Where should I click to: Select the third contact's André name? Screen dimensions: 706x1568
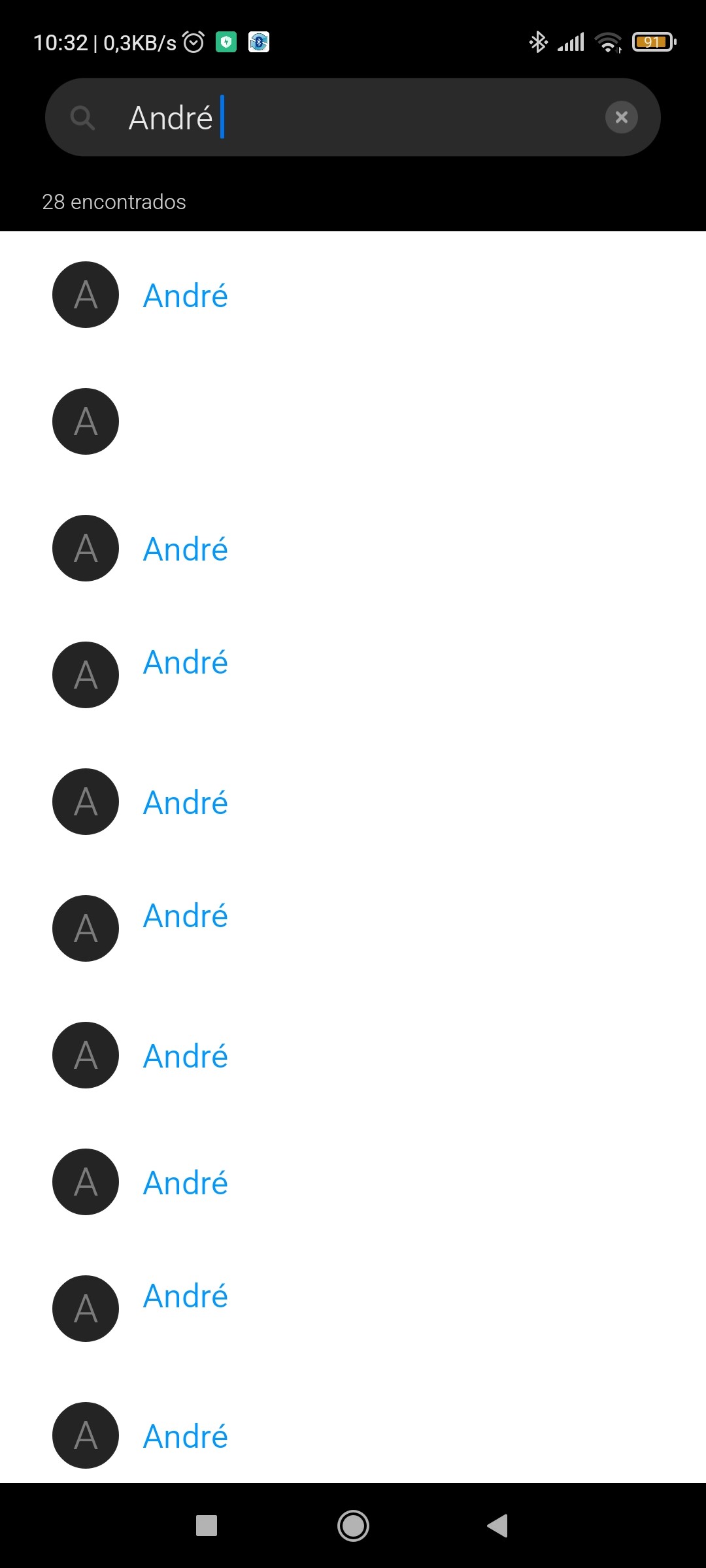186,549
